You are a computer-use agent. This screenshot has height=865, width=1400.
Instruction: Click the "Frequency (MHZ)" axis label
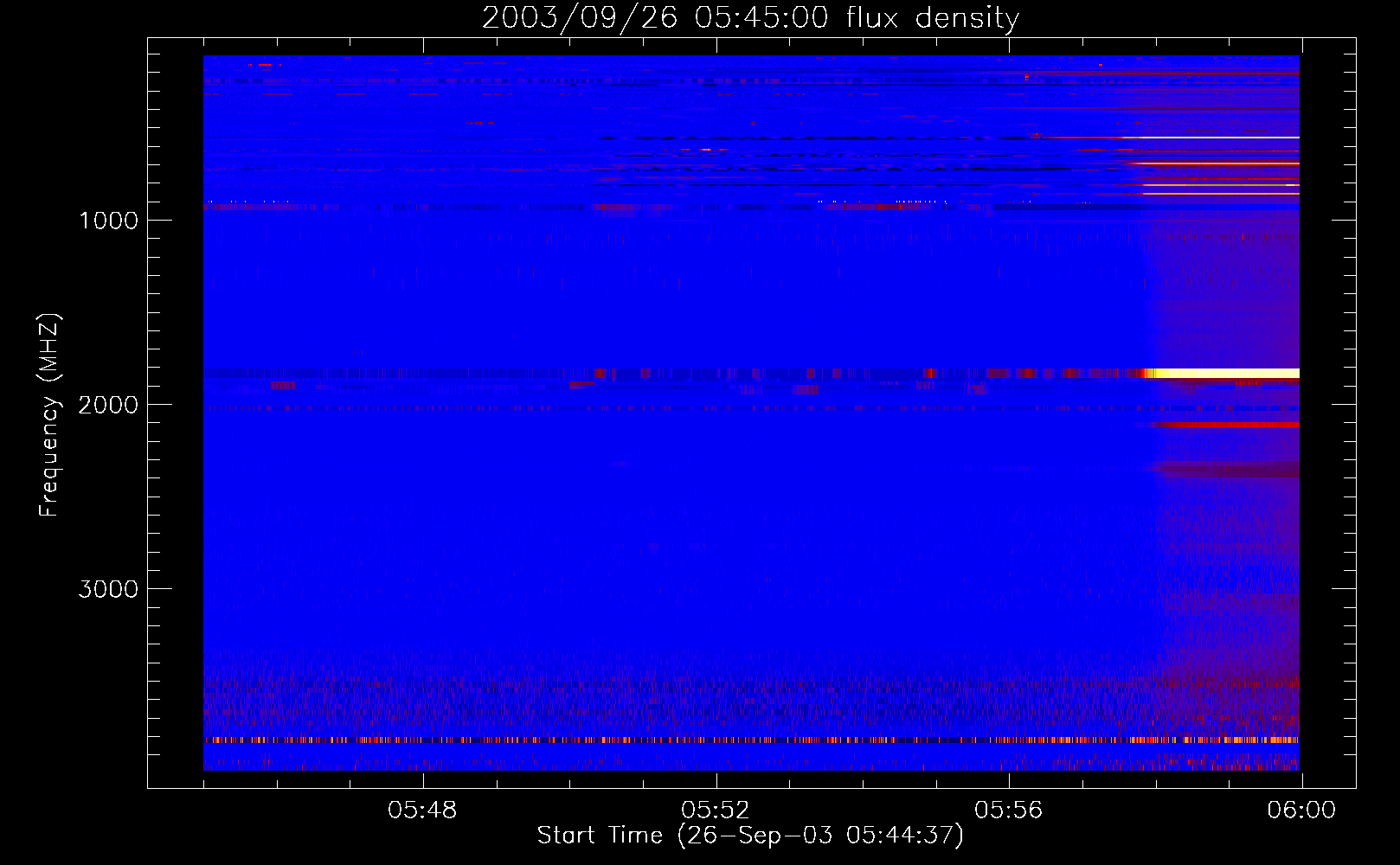click(x=50, y=415)
